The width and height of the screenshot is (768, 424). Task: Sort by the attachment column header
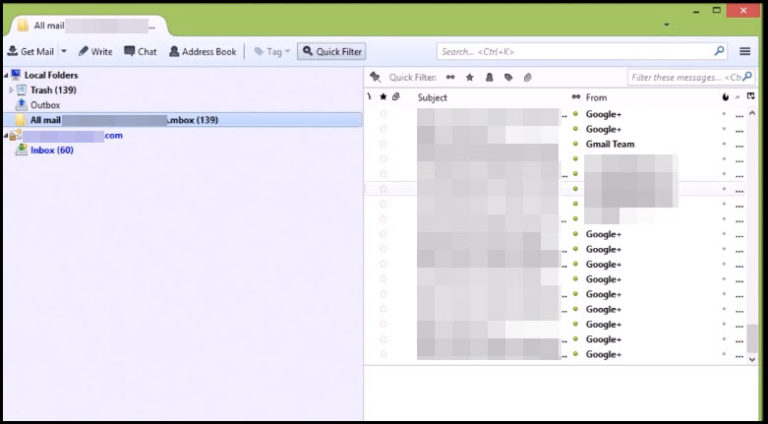point(396,97)
